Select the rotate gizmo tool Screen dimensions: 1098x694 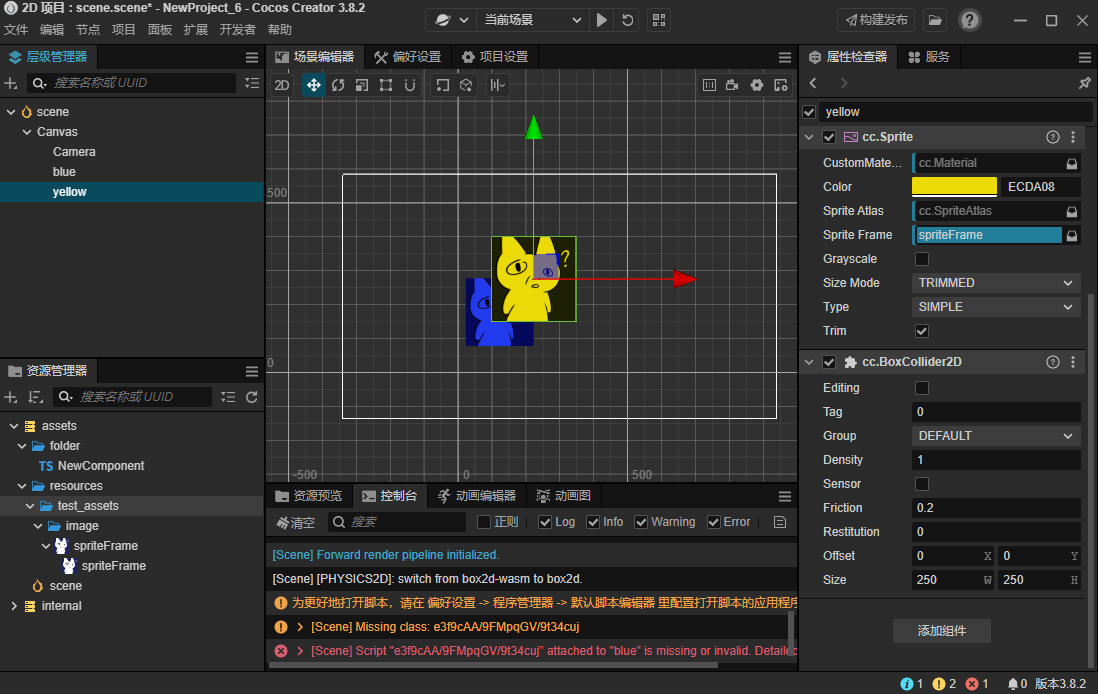pos(338,85)
